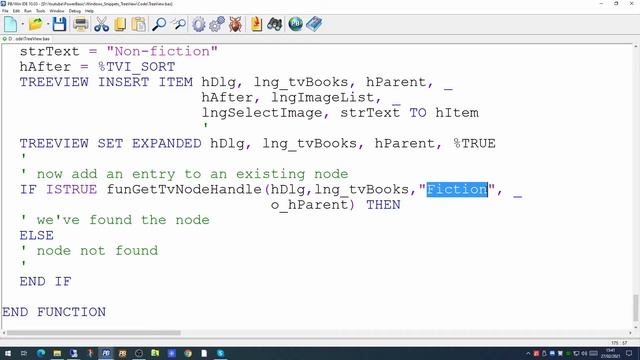Image resolution: width=640 pixels, height=360 pixels.
Task: Click the taskbar clock and date
Action: (611, 353)
